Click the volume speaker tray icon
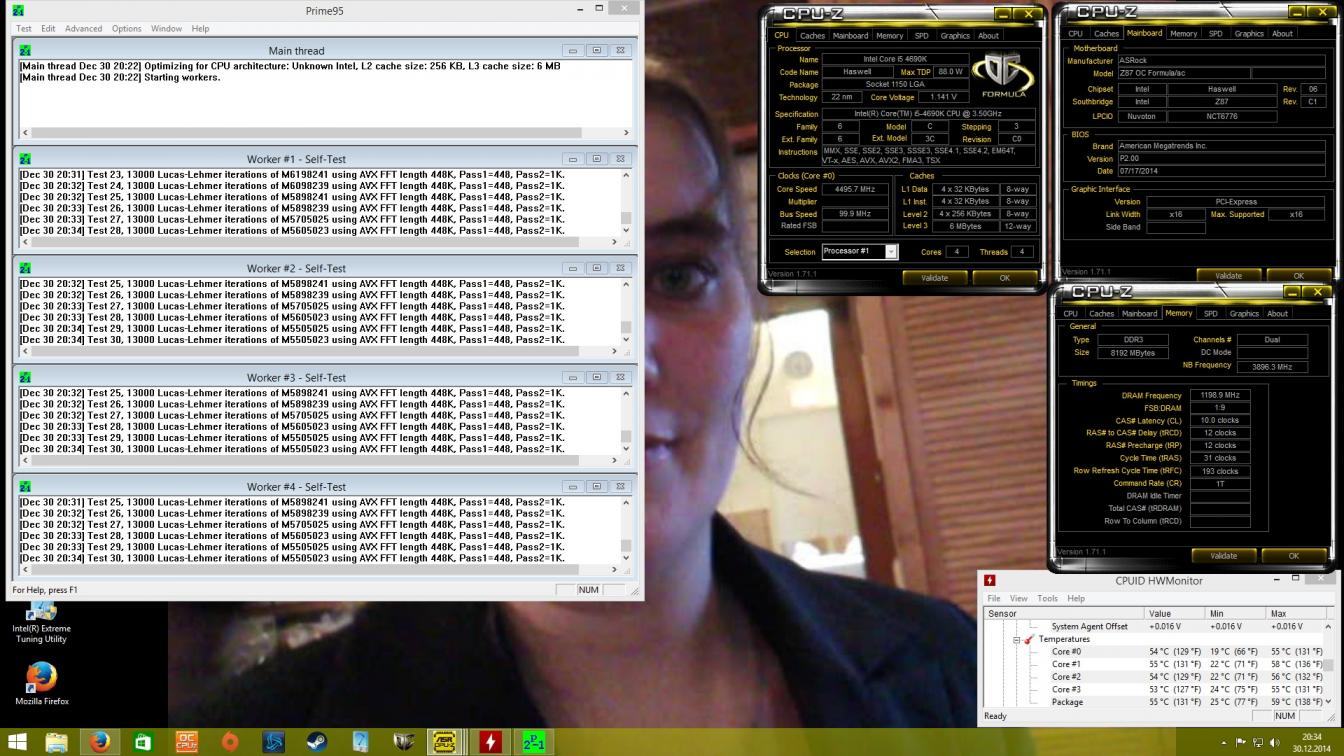The image size is (1344, 756). coord(1274,742)
